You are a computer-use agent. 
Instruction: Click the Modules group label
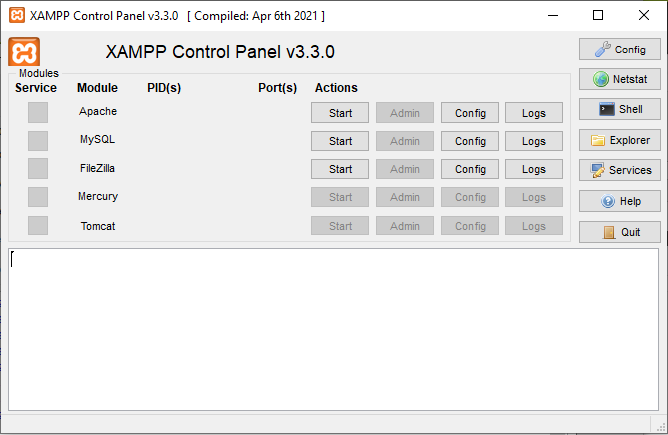(39, 73)
